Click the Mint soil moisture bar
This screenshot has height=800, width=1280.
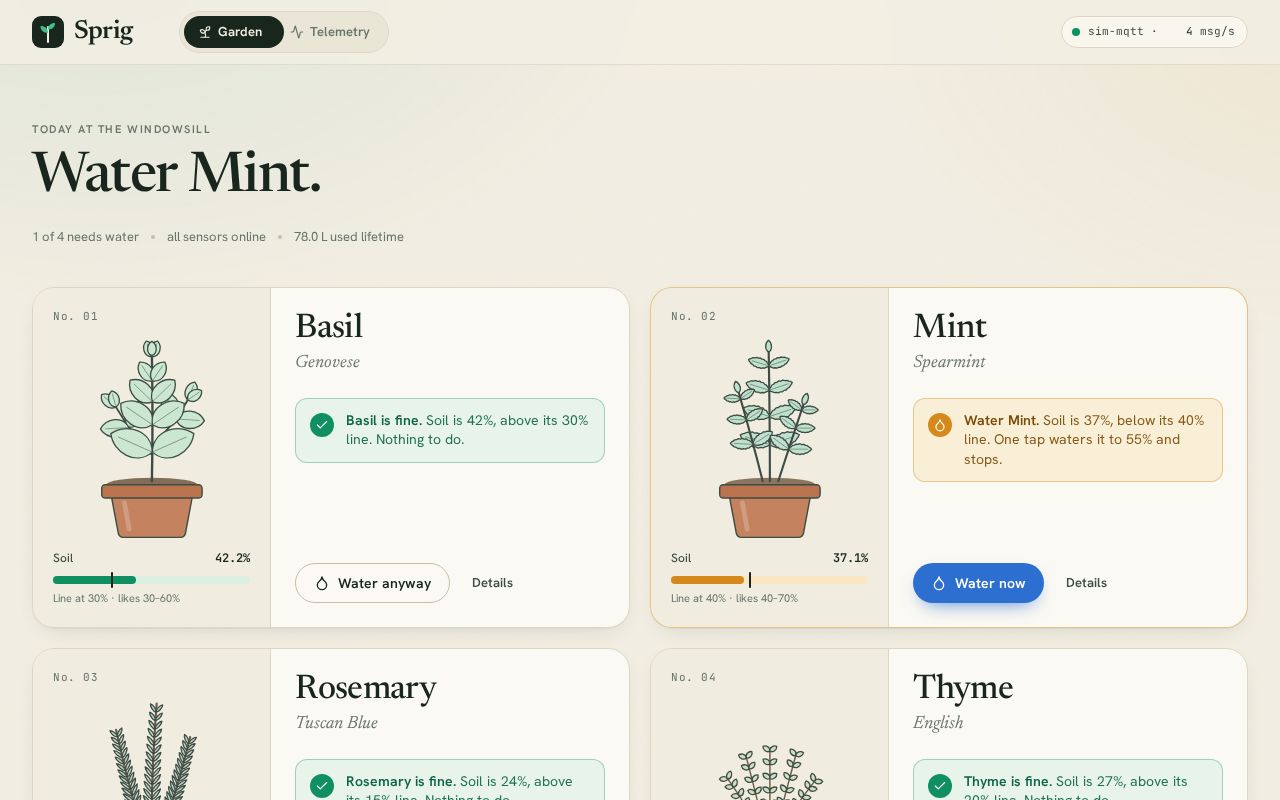[x=770, y=580]
